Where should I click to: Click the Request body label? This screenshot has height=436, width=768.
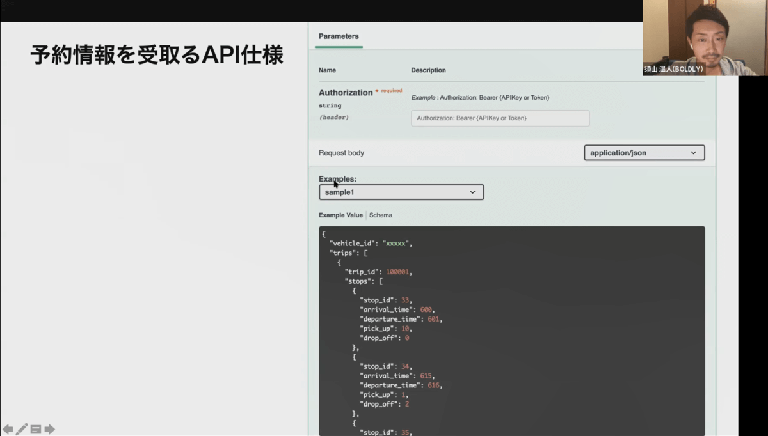coord(341,153)
